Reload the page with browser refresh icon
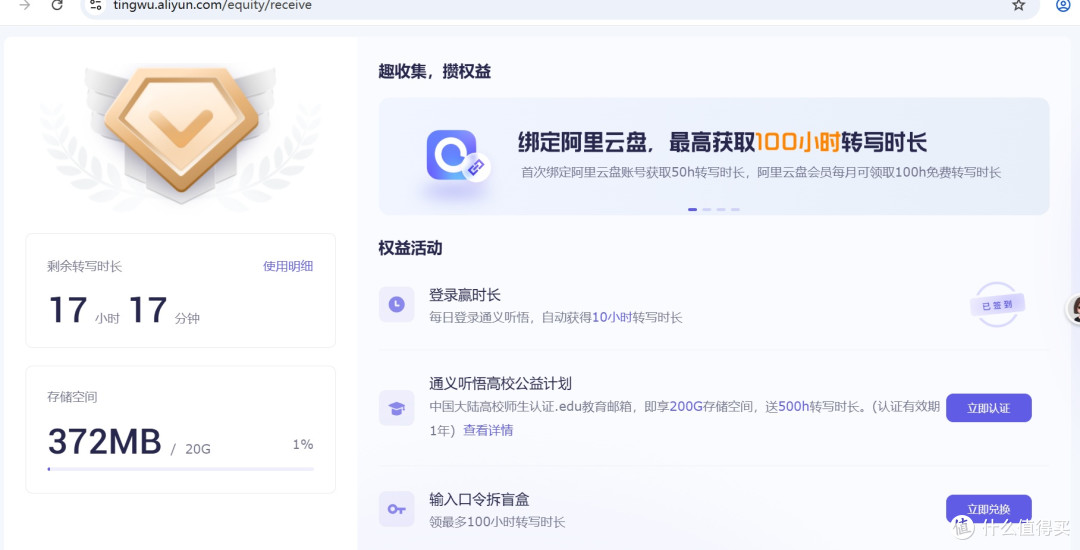Image resolution: width=1080 pixels, height=550 pixels. point(57,5)
